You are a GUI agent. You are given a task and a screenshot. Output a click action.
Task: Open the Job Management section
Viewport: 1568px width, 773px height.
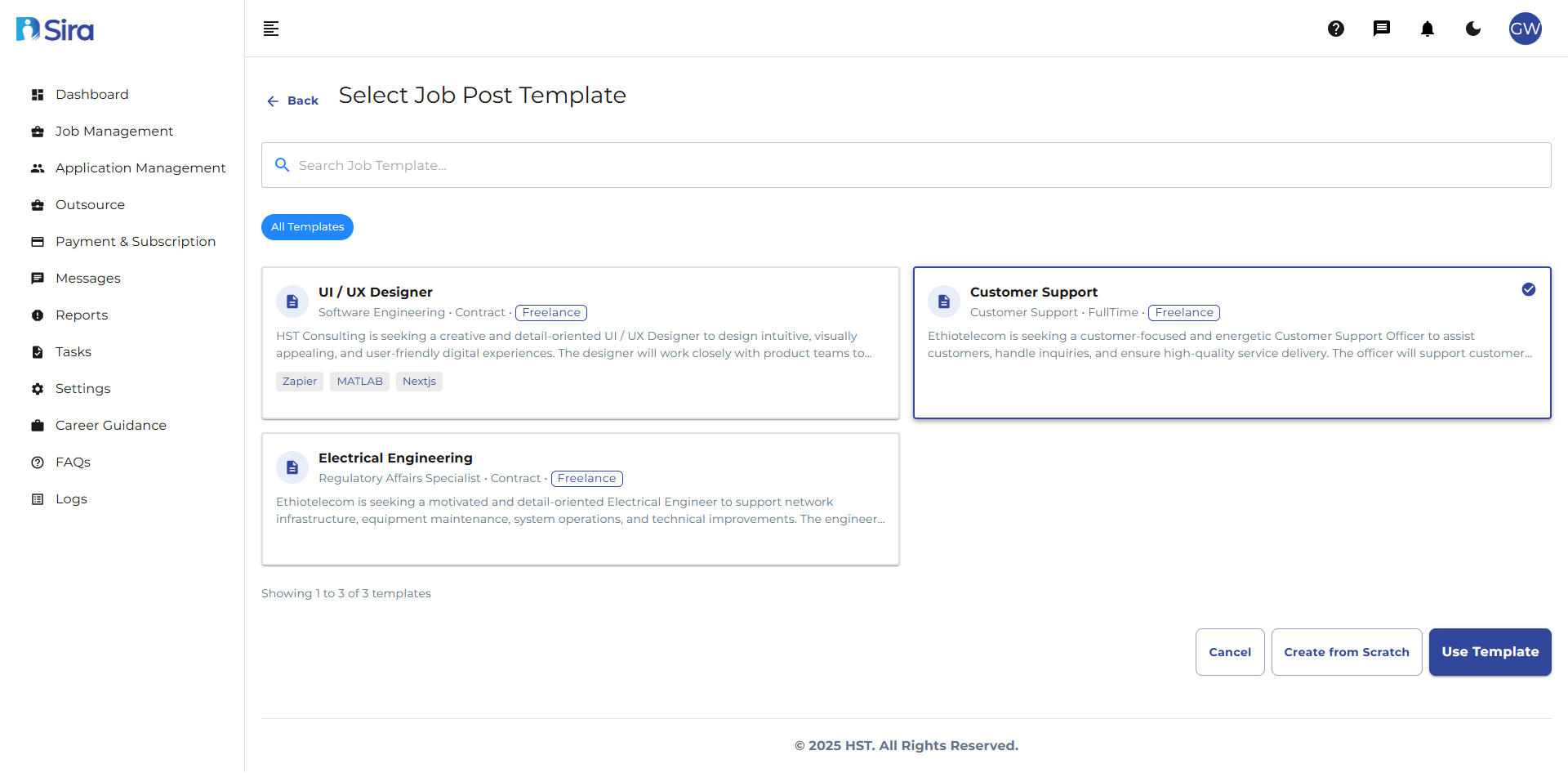[x=114, y=131]
